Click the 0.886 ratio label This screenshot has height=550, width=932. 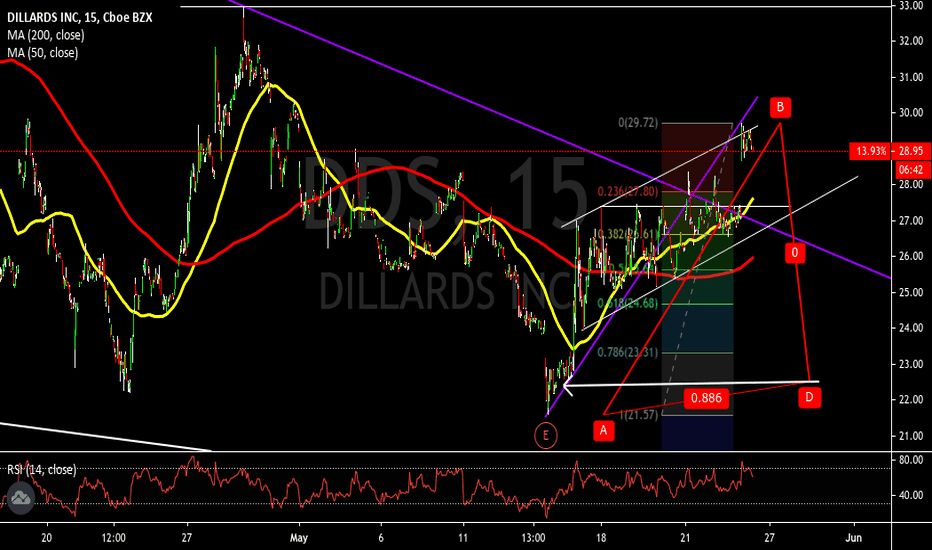coord(706,398)
